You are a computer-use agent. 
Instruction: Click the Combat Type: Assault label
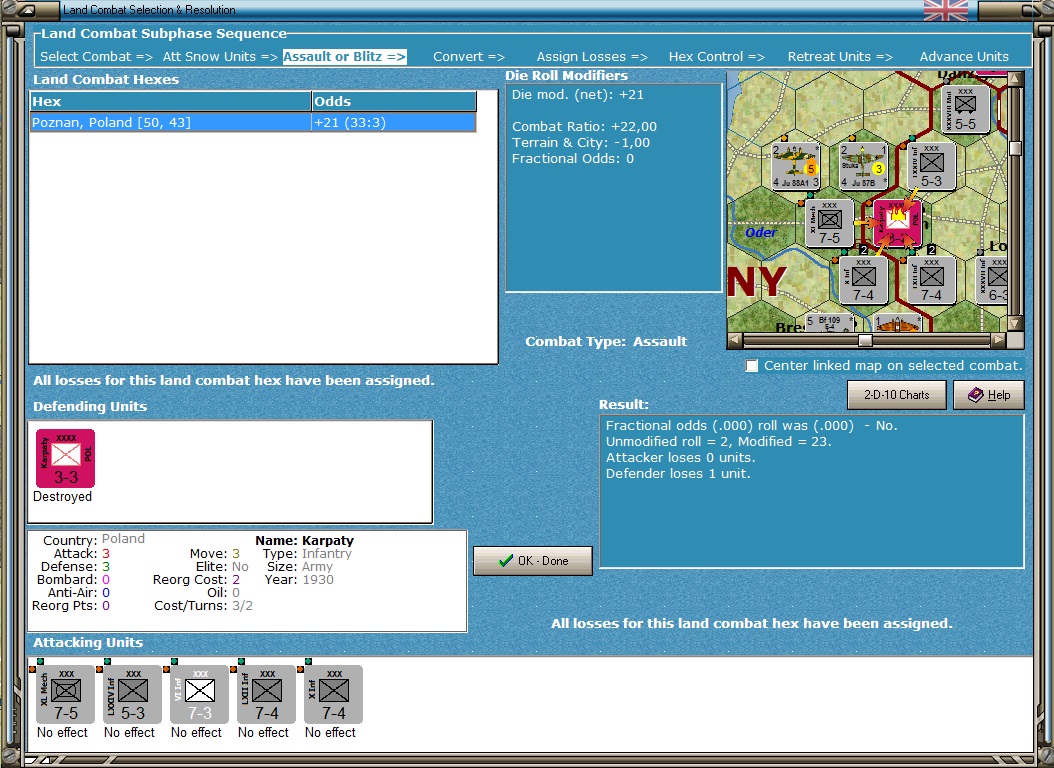[606, 341]
